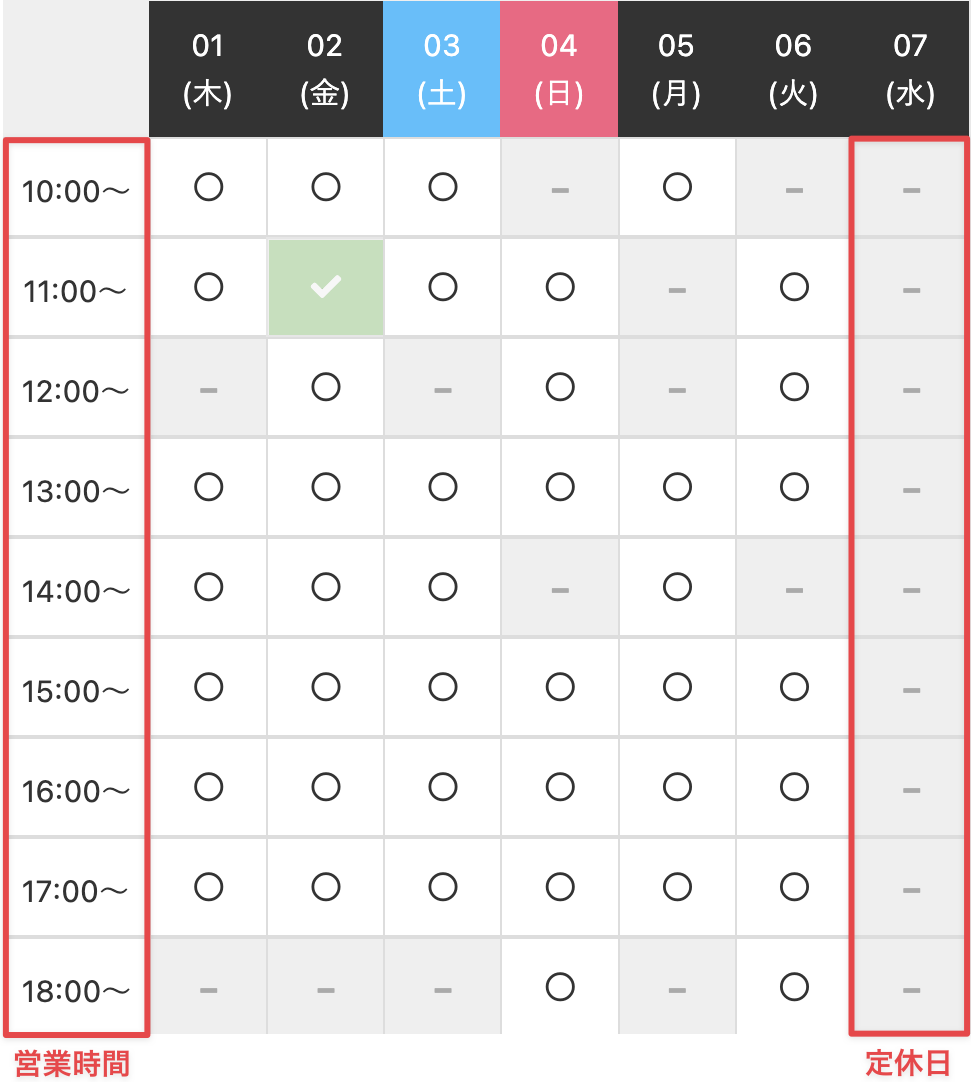971x1082 pixels.
Task: Click the Wednesday 07 closed-day header
Action: pyautogui.click(x=910, y=69)
